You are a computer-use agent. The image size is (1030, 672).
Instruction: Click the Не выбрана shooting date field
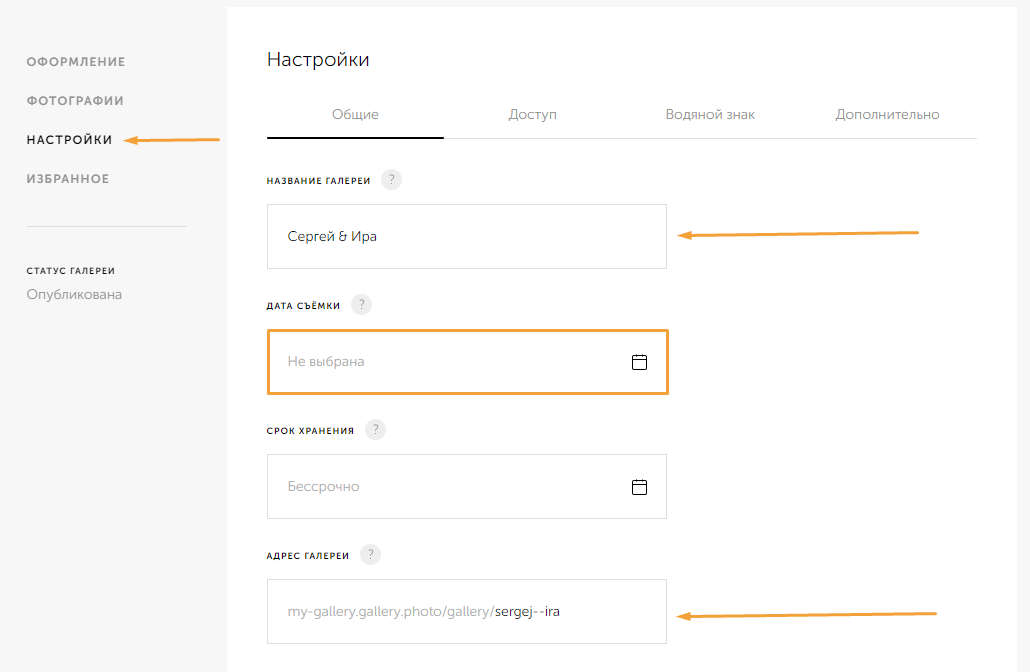(x=467, y=362)
